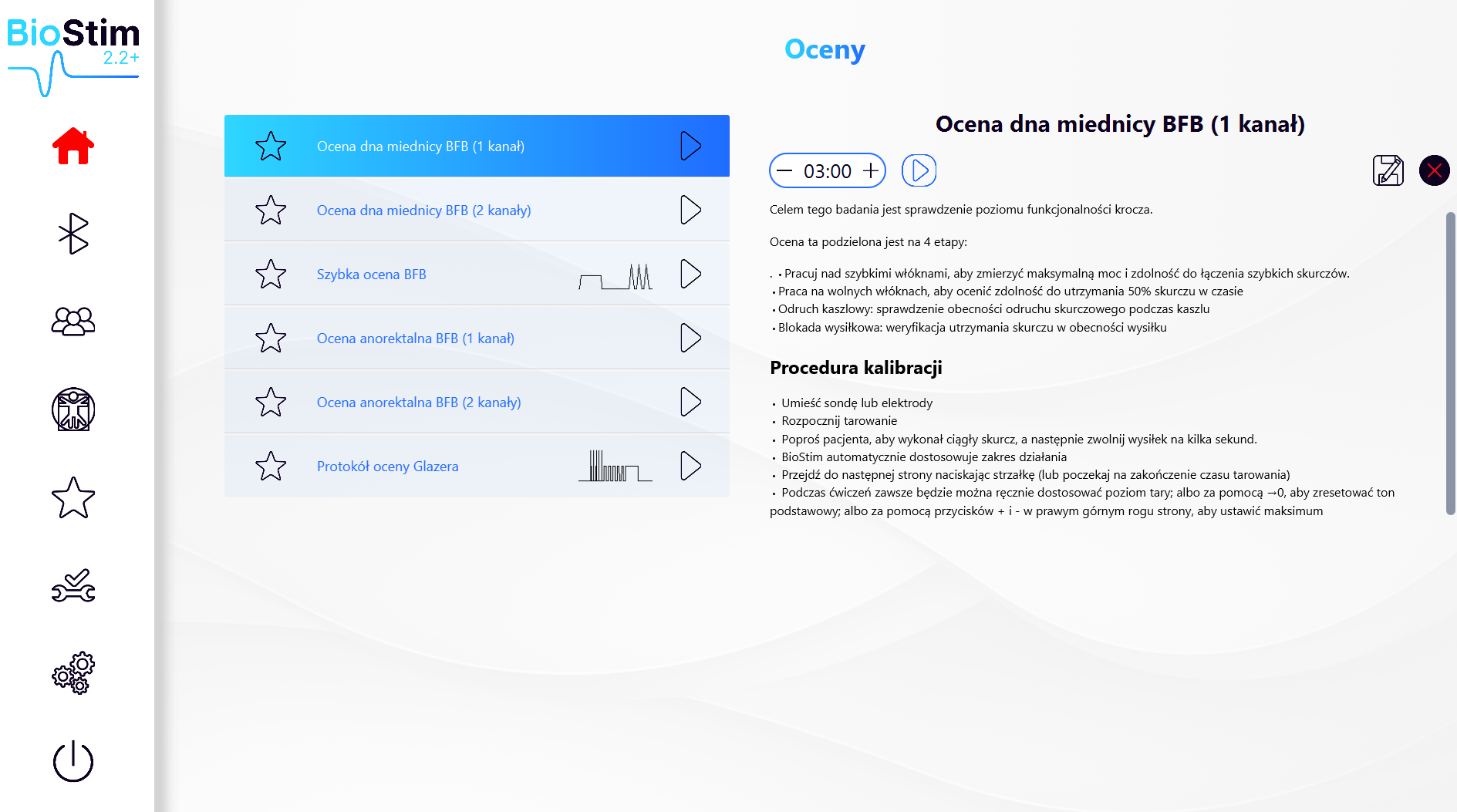1457x812 pixels.
Task: Select Ocena dna miednicy BFB (2 kanały) row
Action: (x=477, y=210)
